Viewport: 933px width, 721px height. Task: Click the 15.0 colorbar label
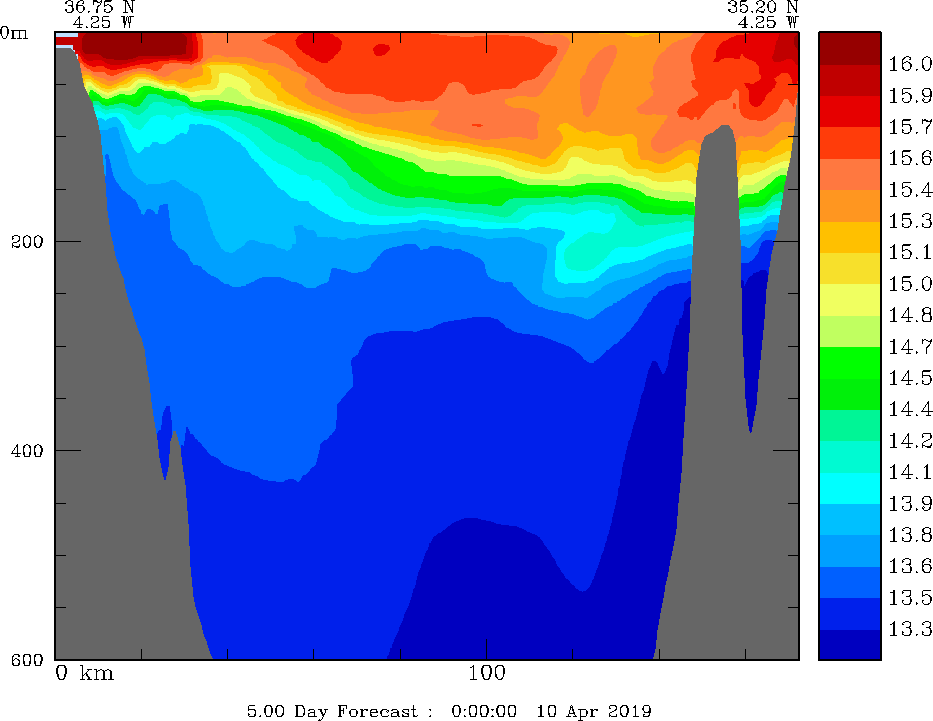pos(910,284)
